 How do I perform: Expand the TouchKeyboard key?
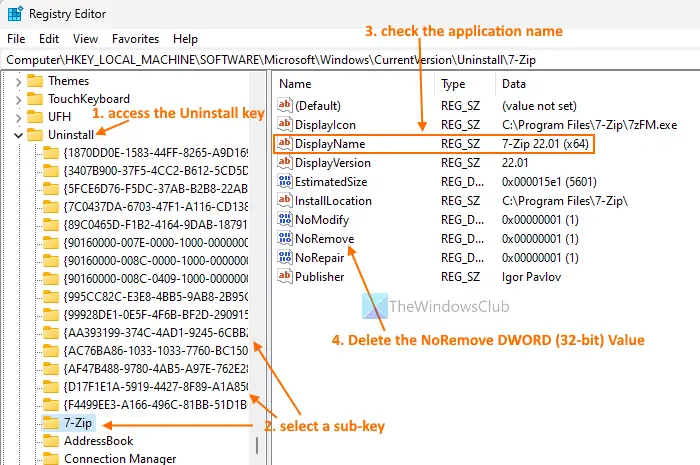(18, 100)
